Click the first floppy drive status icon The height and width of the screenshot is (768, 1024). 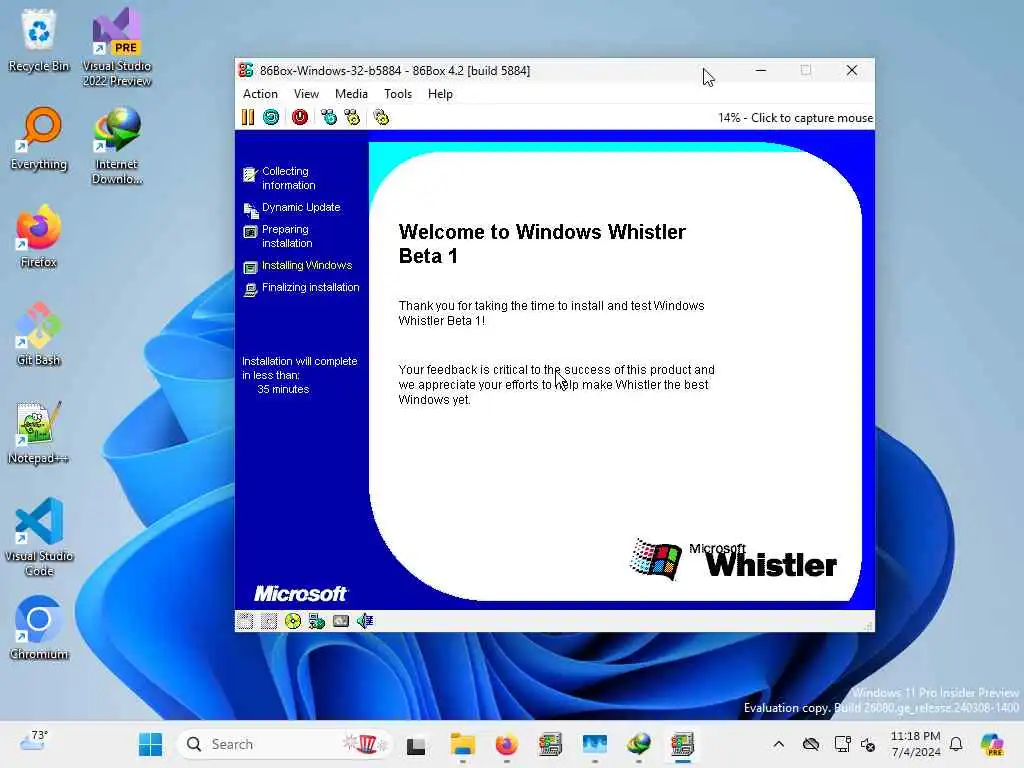point(245,621)
